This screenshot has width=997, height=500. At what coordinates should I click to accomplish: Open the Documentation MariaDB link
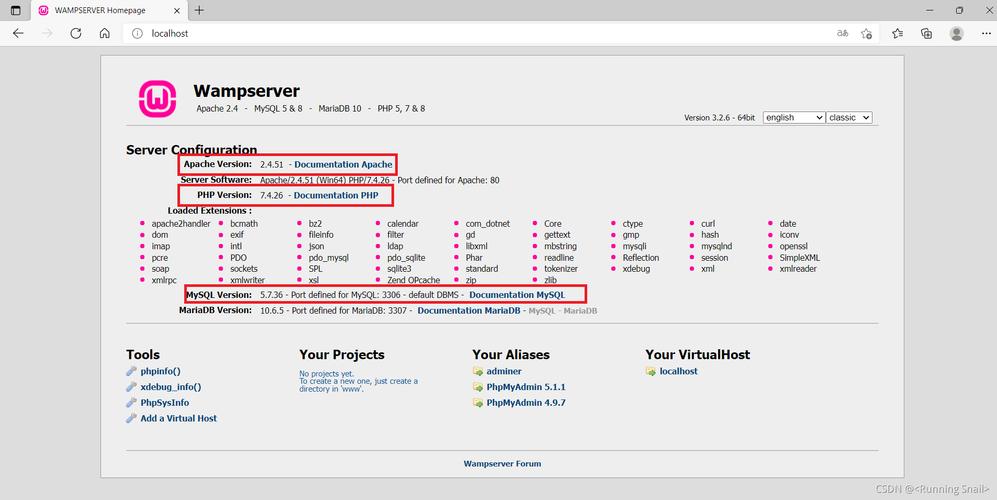click(x=469, y=310)
